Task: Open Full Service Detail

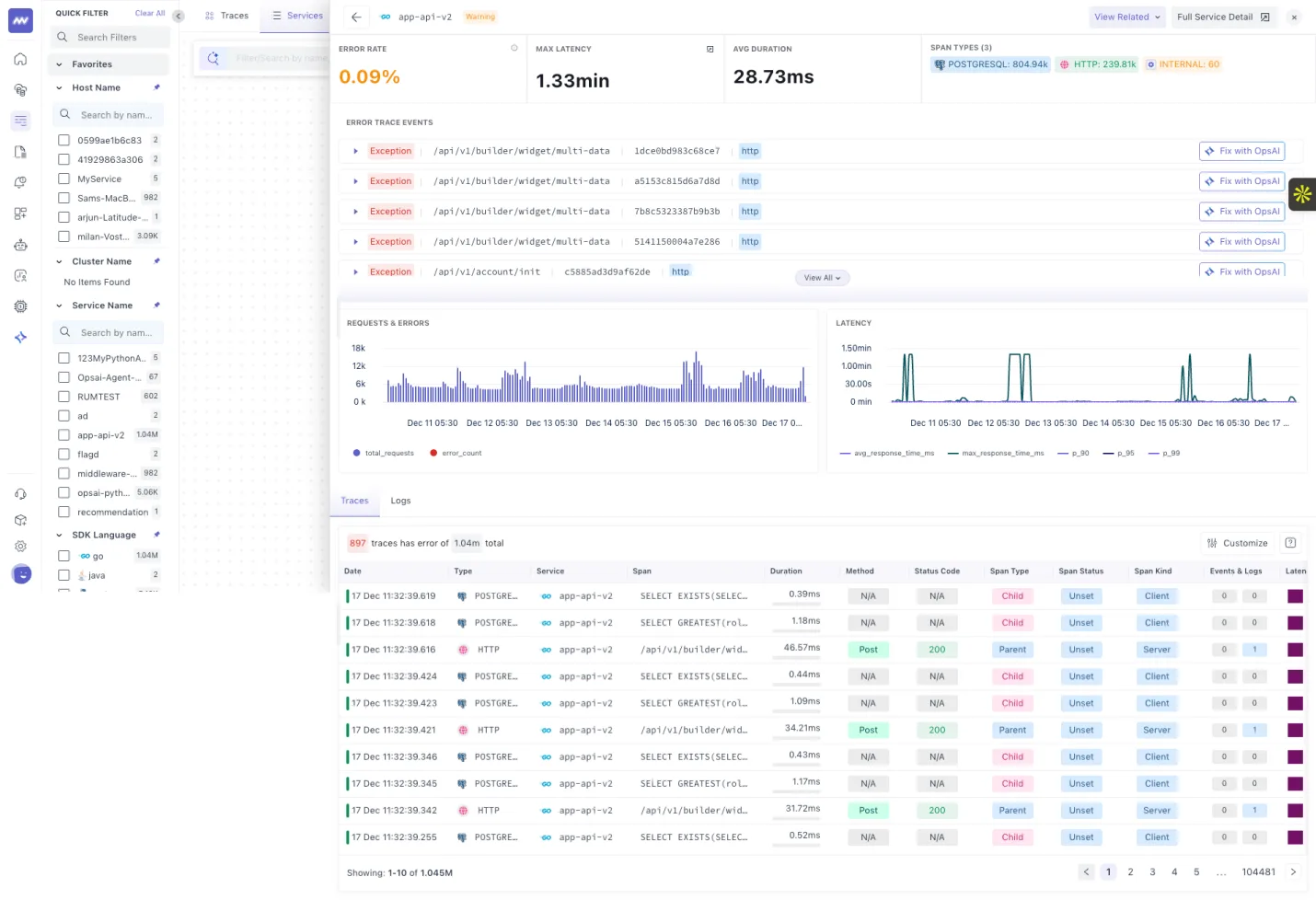Action: (x=1223, y=17)
